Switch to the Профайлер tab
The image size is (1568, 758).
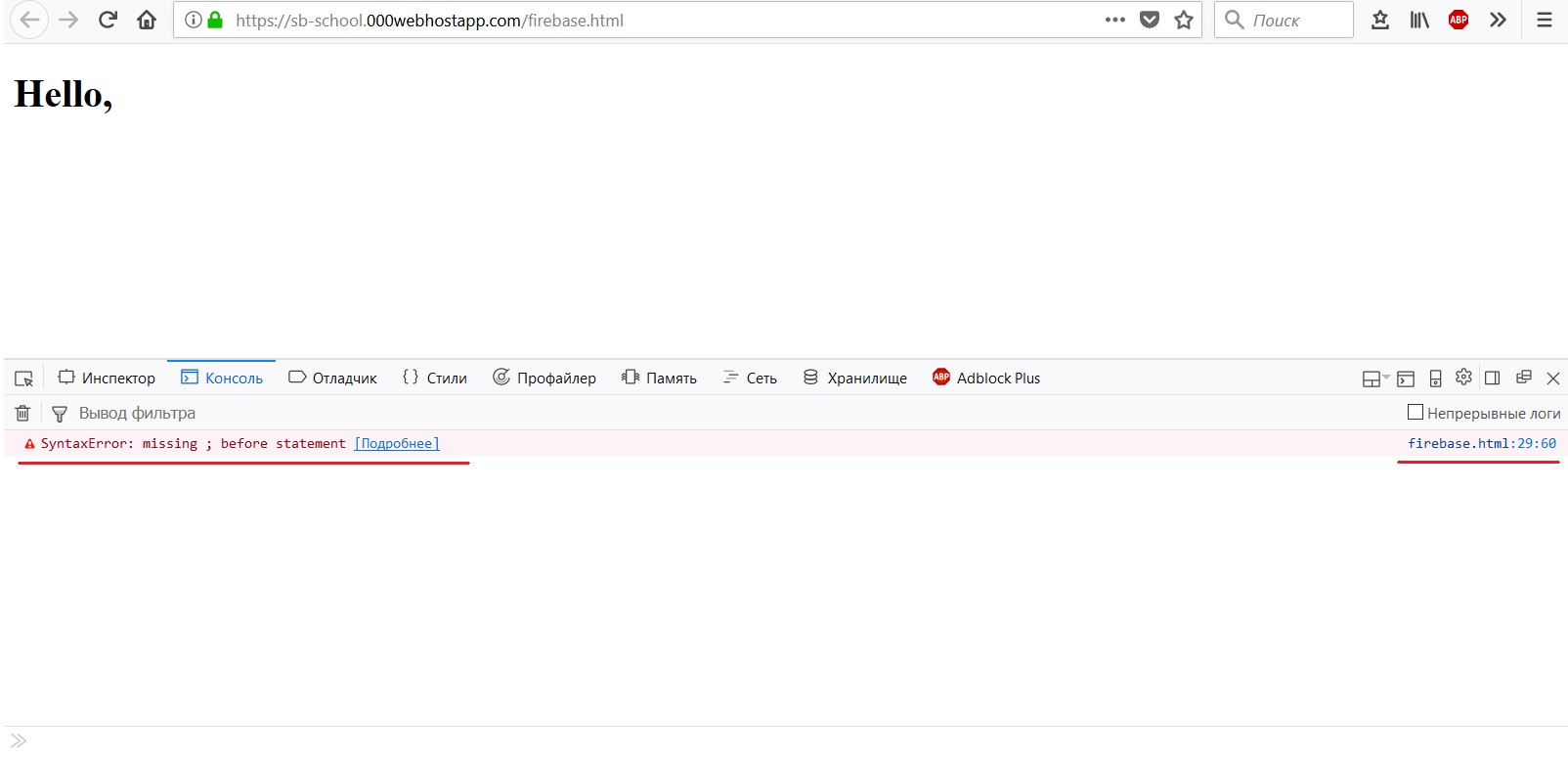544,378
